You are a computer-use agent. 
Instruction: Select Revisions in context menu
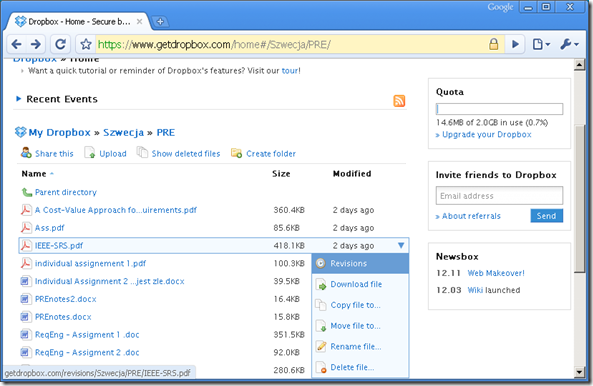click(x=360, y=263)
